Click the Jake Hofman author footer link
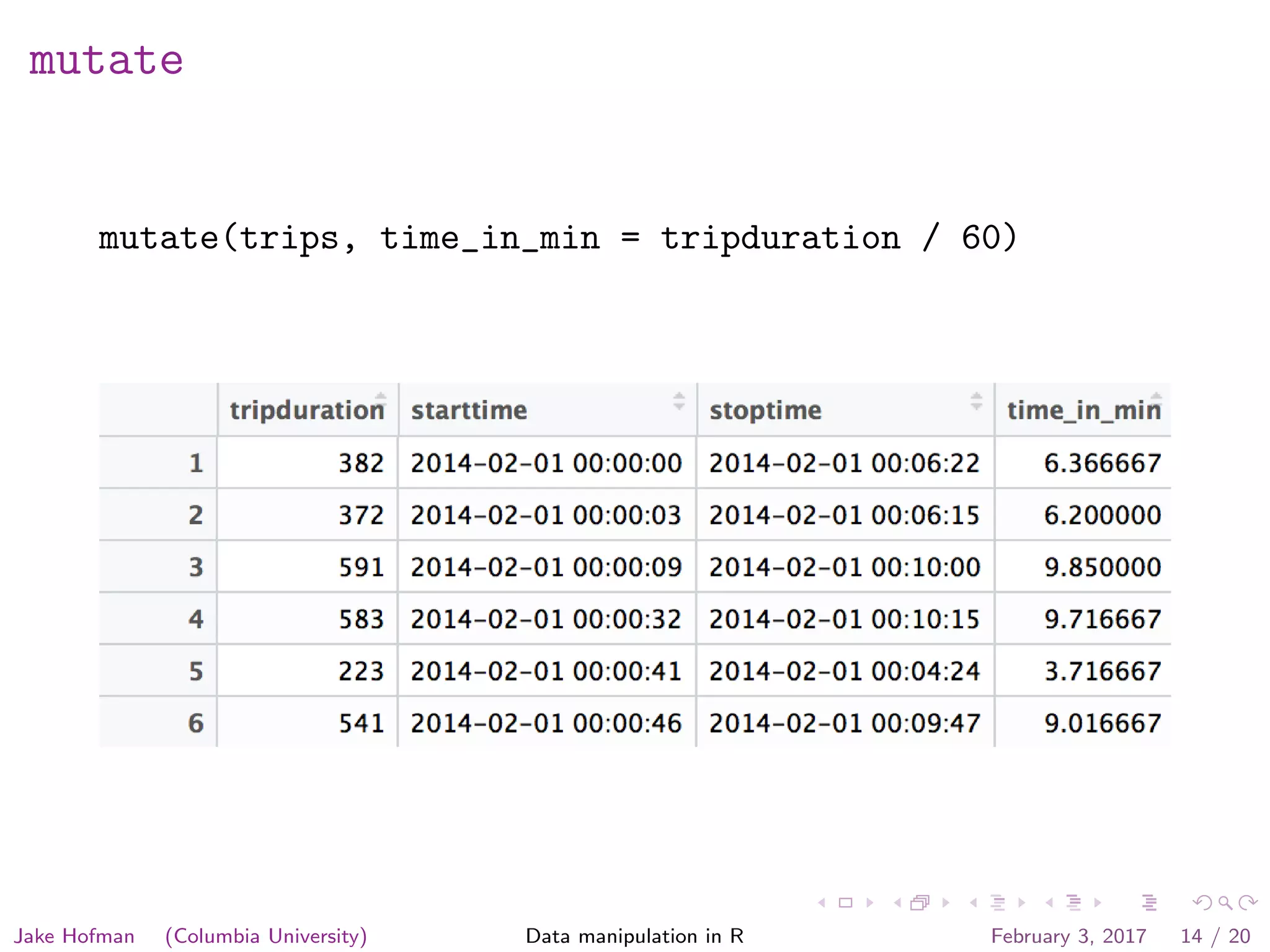Screen dimensions: 1270x952 tap(74, 936)
